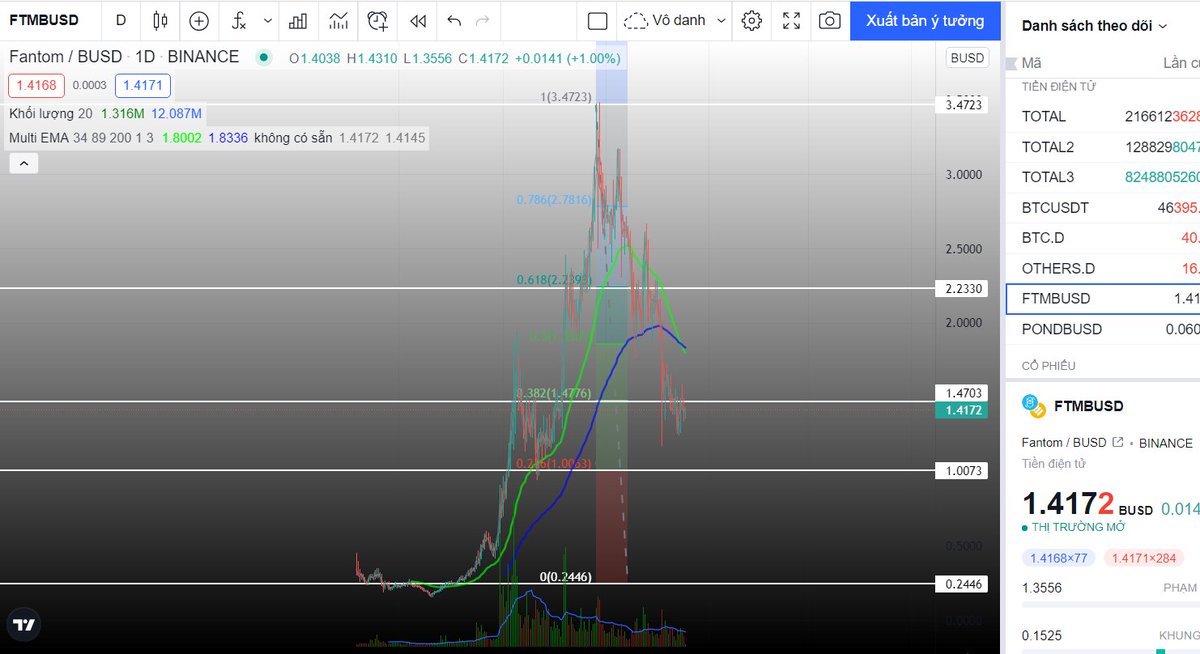Start bar replay with the rewind icon
The width and height of the screenshot is (1200, 654).
click(x=418, y=20)
